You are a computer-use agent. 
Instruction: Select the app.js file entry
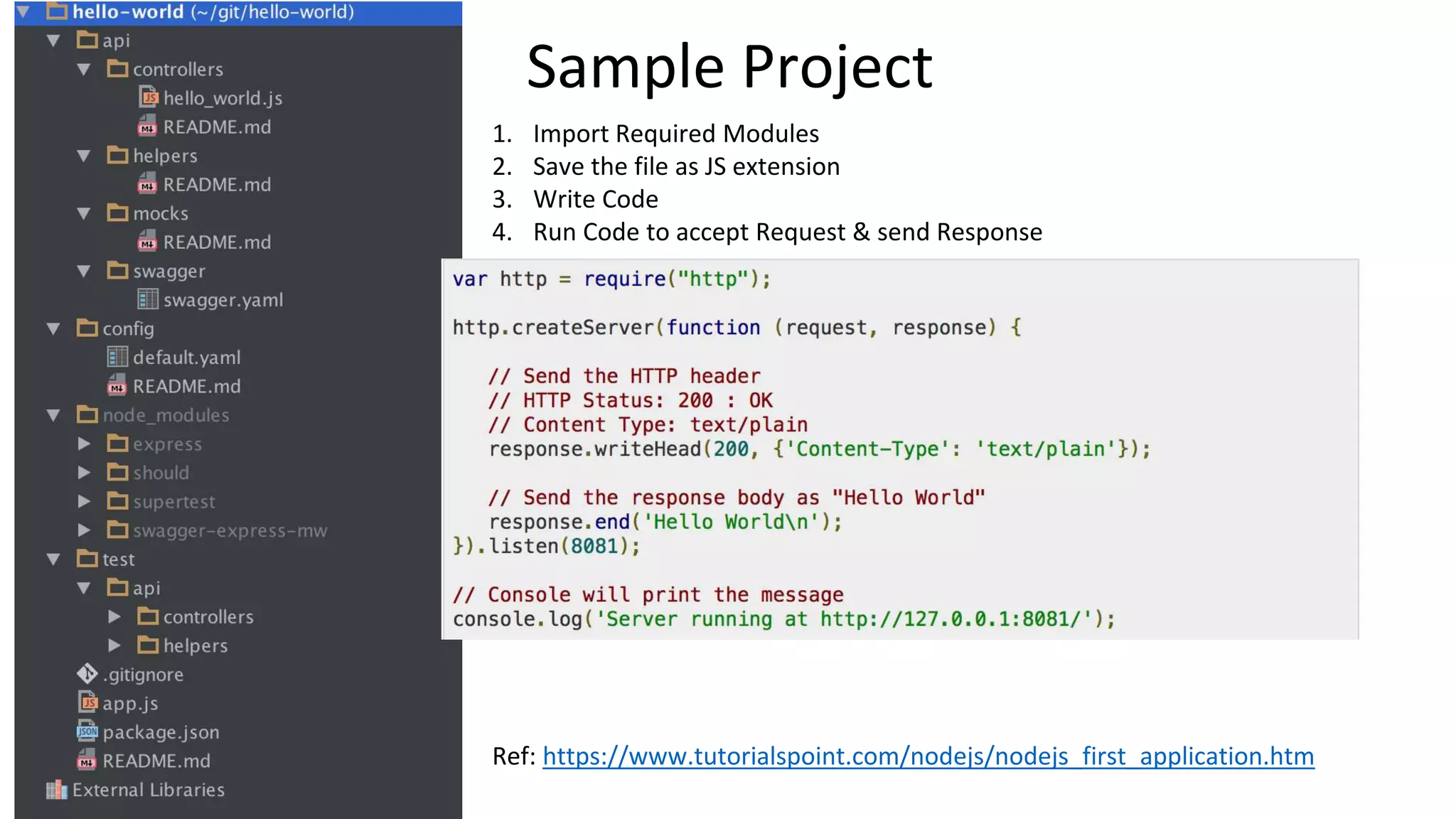point(130,704)
